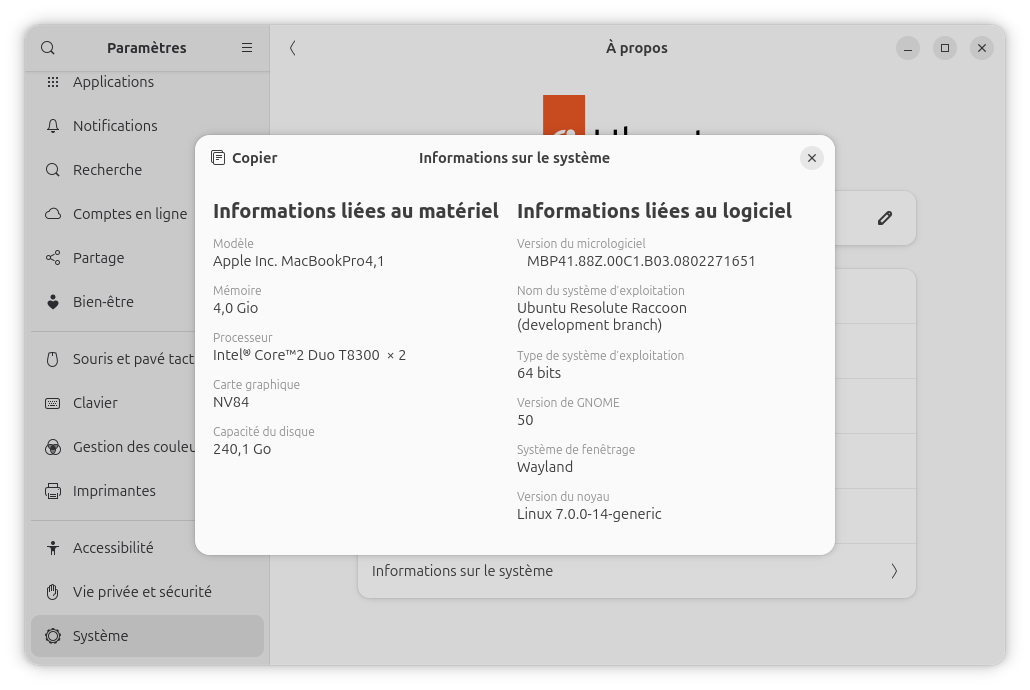The width and height of the screenshot is (1030, 690).
Task: Go back using the header chevron
Action: (293, 48)
